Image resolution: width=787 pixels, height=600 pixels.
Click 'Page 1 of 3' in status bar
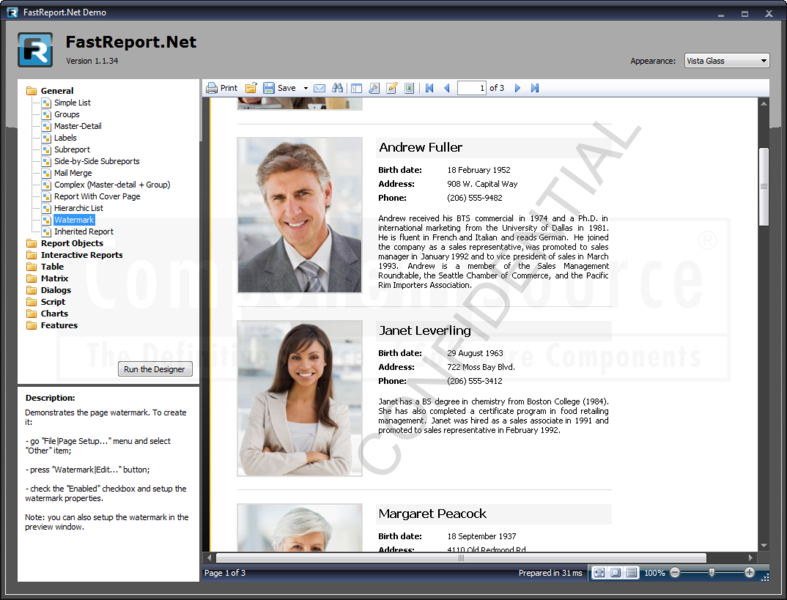224,573
